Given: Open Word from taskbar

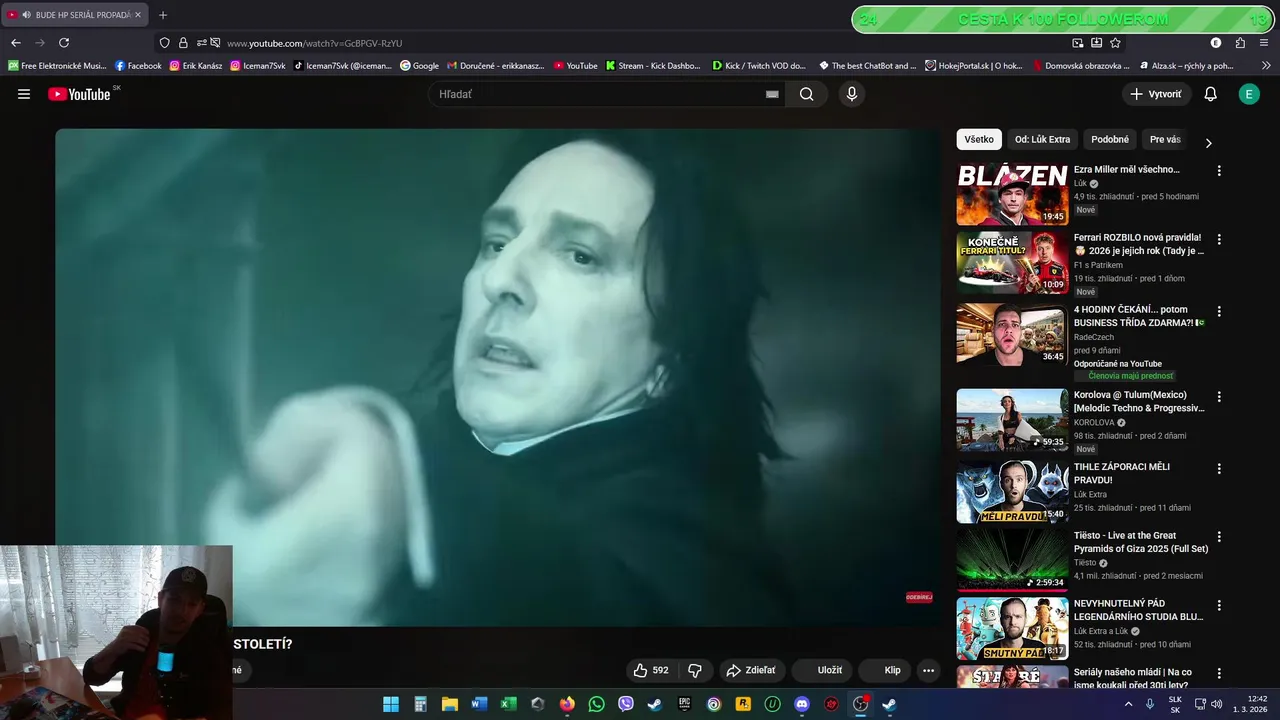Looking at the screenshot, I should [478, 704].
